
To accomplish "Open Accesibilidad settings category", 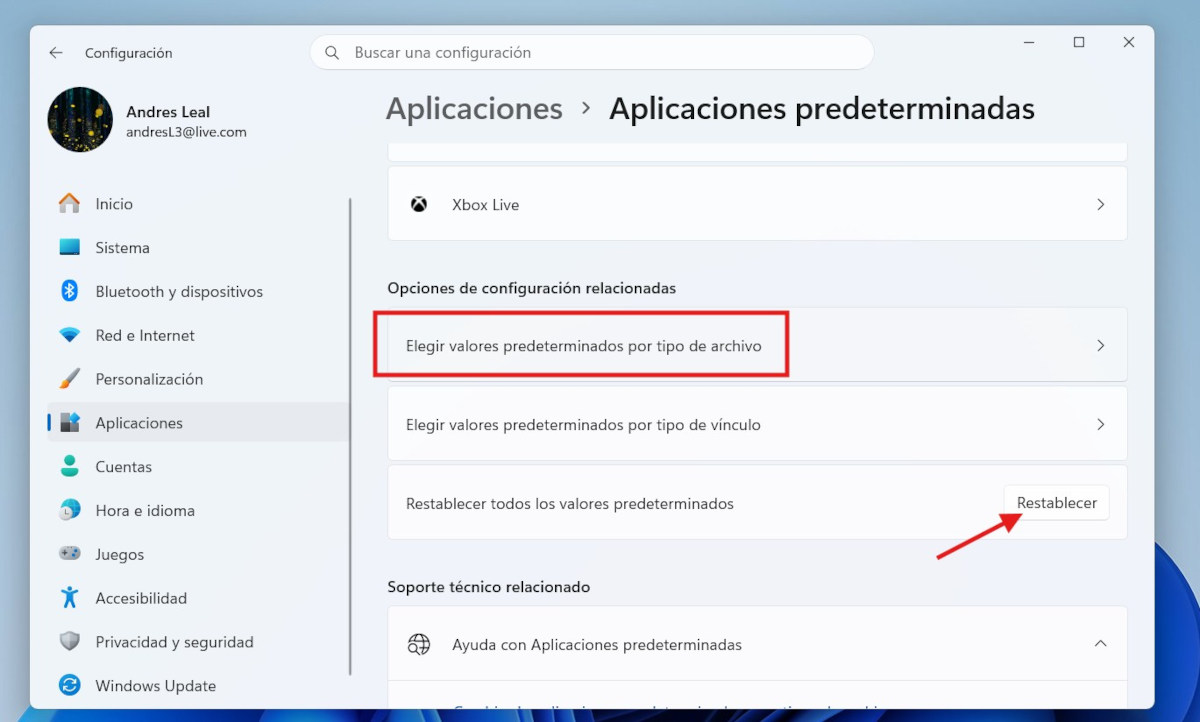I will coord(140,598).
